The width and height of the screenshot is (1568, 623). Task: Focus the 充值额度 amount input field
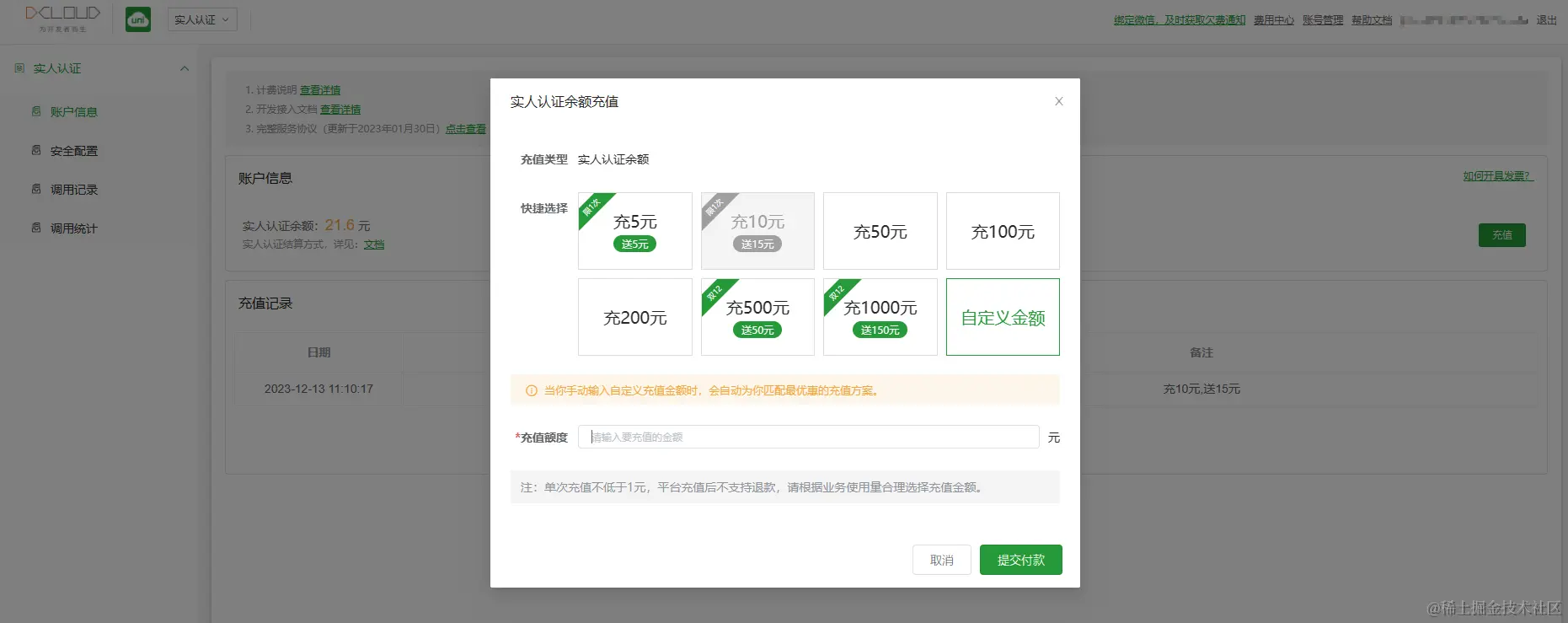tap(809, 437)
